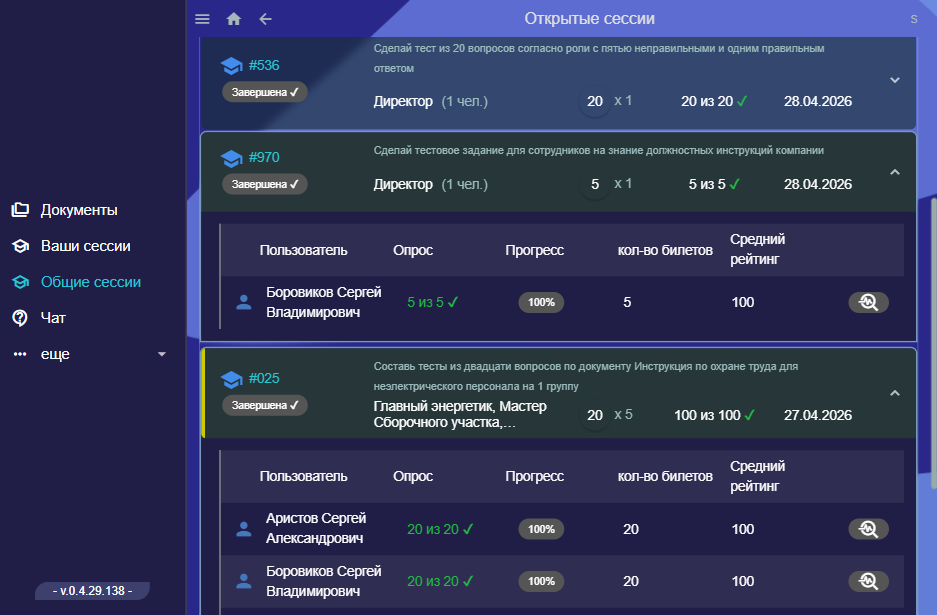Click Завершена badge of session #970
This screenshot has height=615, width=937.
click(x=265, y=184)
